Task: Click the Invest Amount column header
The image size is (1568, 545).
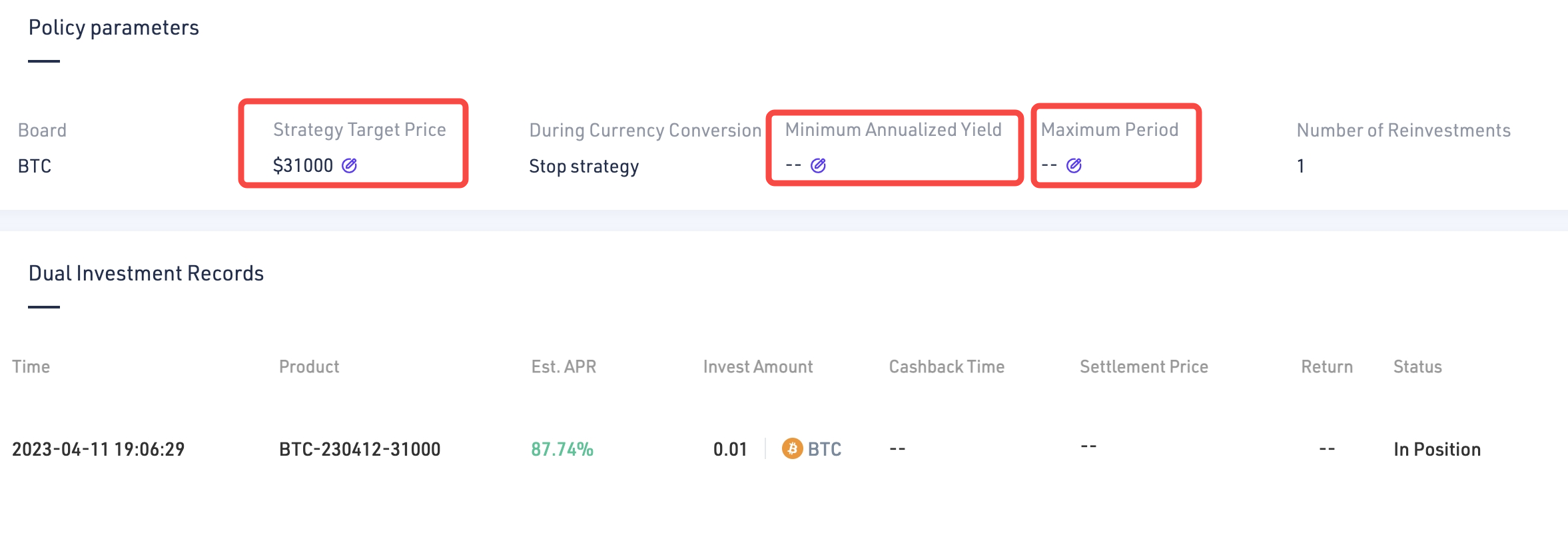Action: pos(758,366)
